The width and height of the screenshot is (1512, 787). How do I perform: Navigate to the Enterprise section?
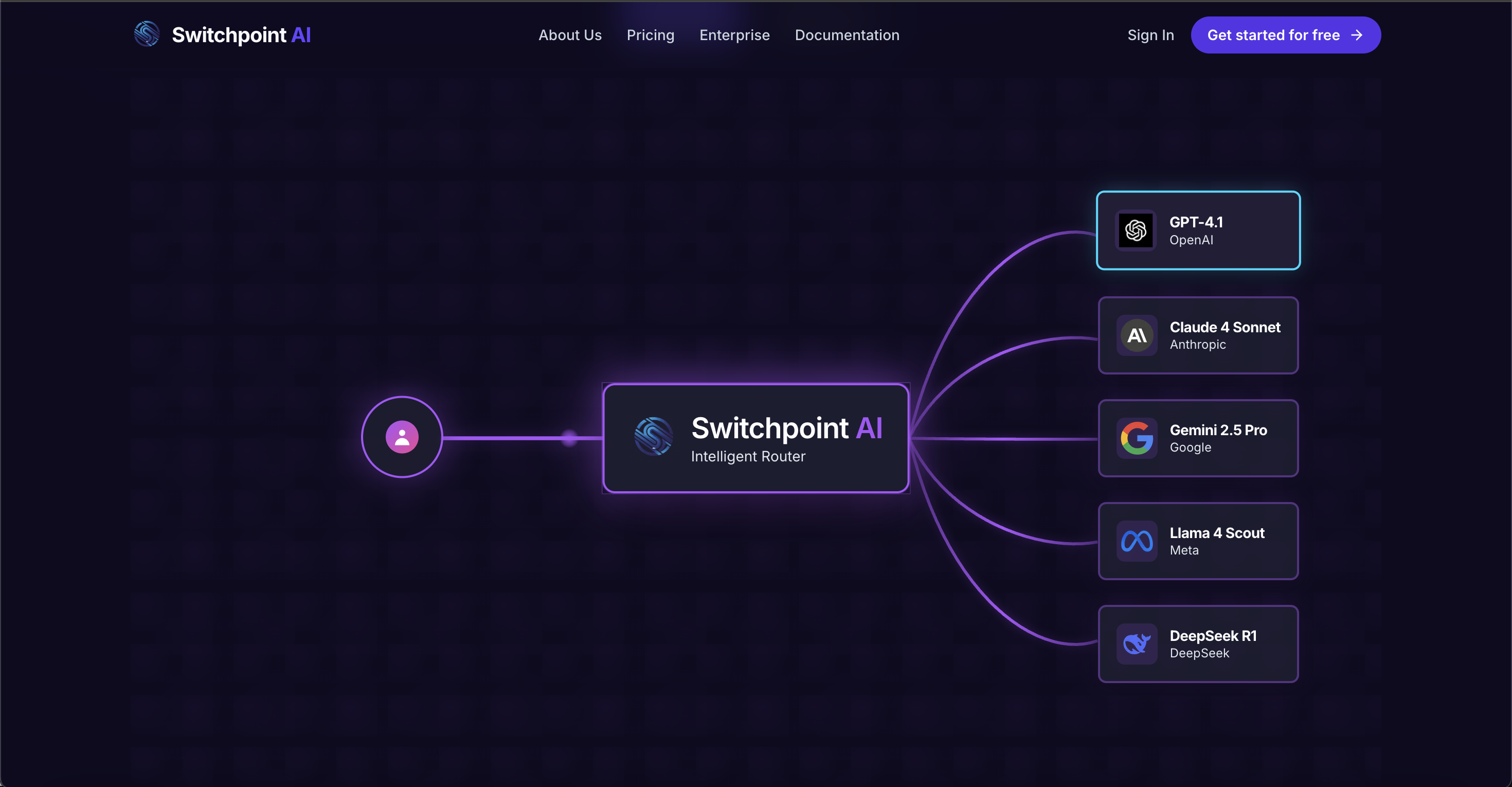tap(734, 35)
